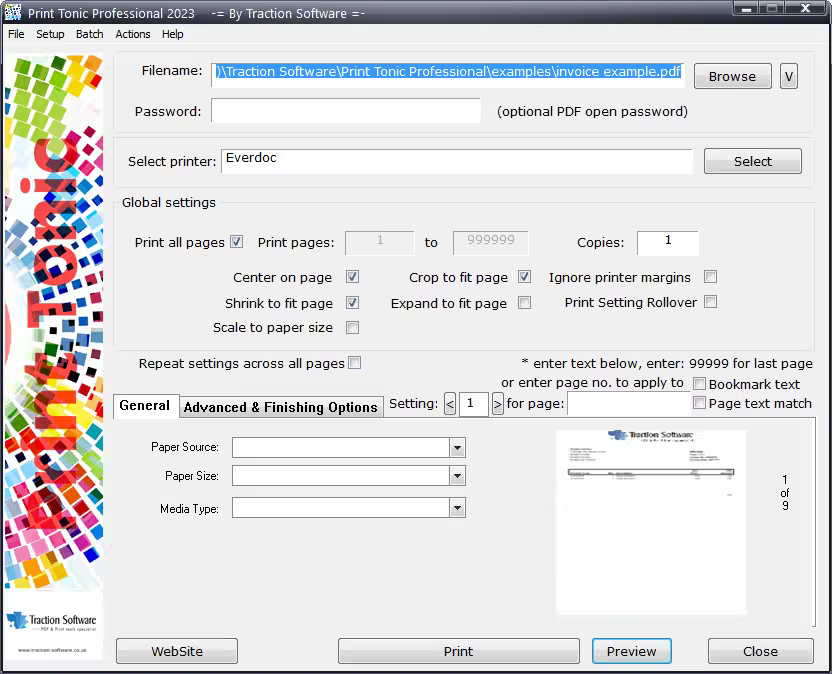Click the Print Tonic app icon in title bar
Image resolution: width=832 pixels, height=674 pixels.
pos(13,12)
